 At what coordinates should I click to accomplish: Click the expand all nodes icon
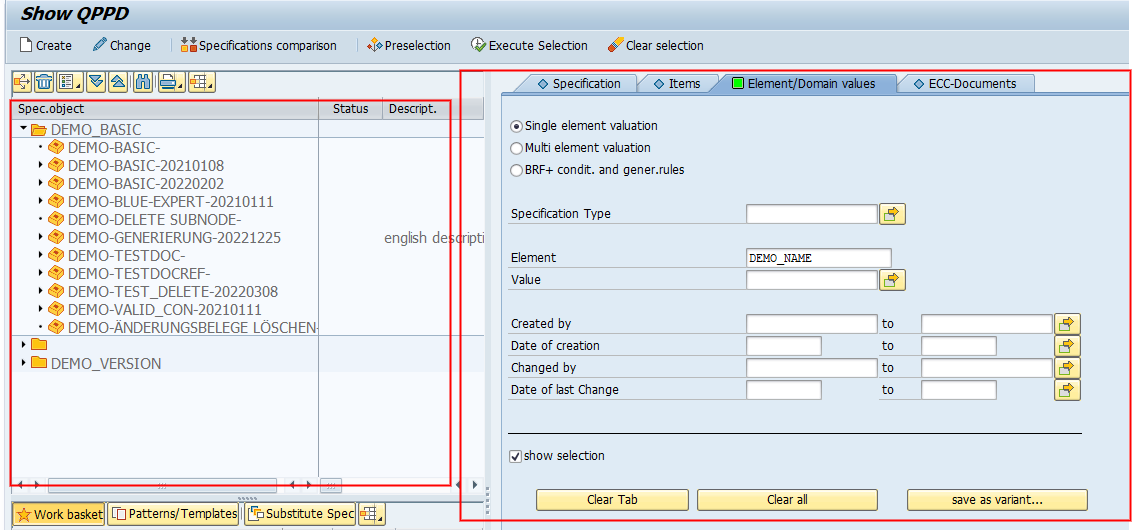95,82
